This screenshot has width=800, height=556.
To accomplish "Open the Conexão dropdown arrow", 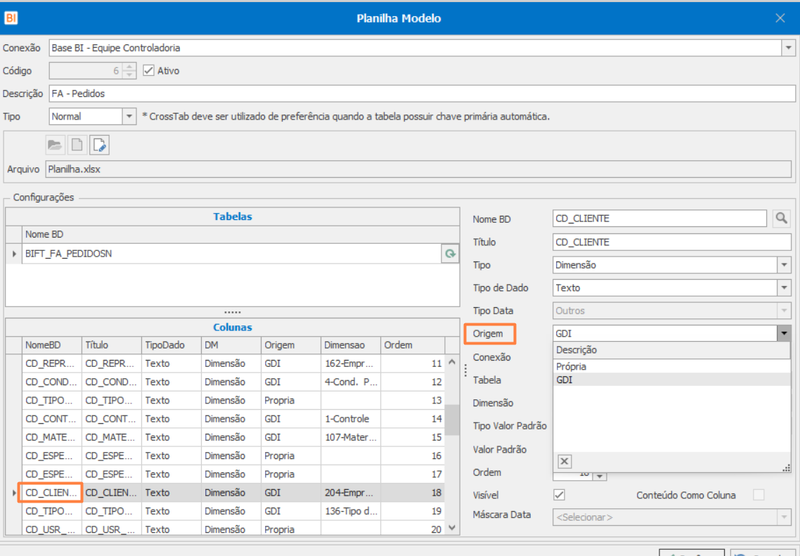I will [x=788, y=48].
